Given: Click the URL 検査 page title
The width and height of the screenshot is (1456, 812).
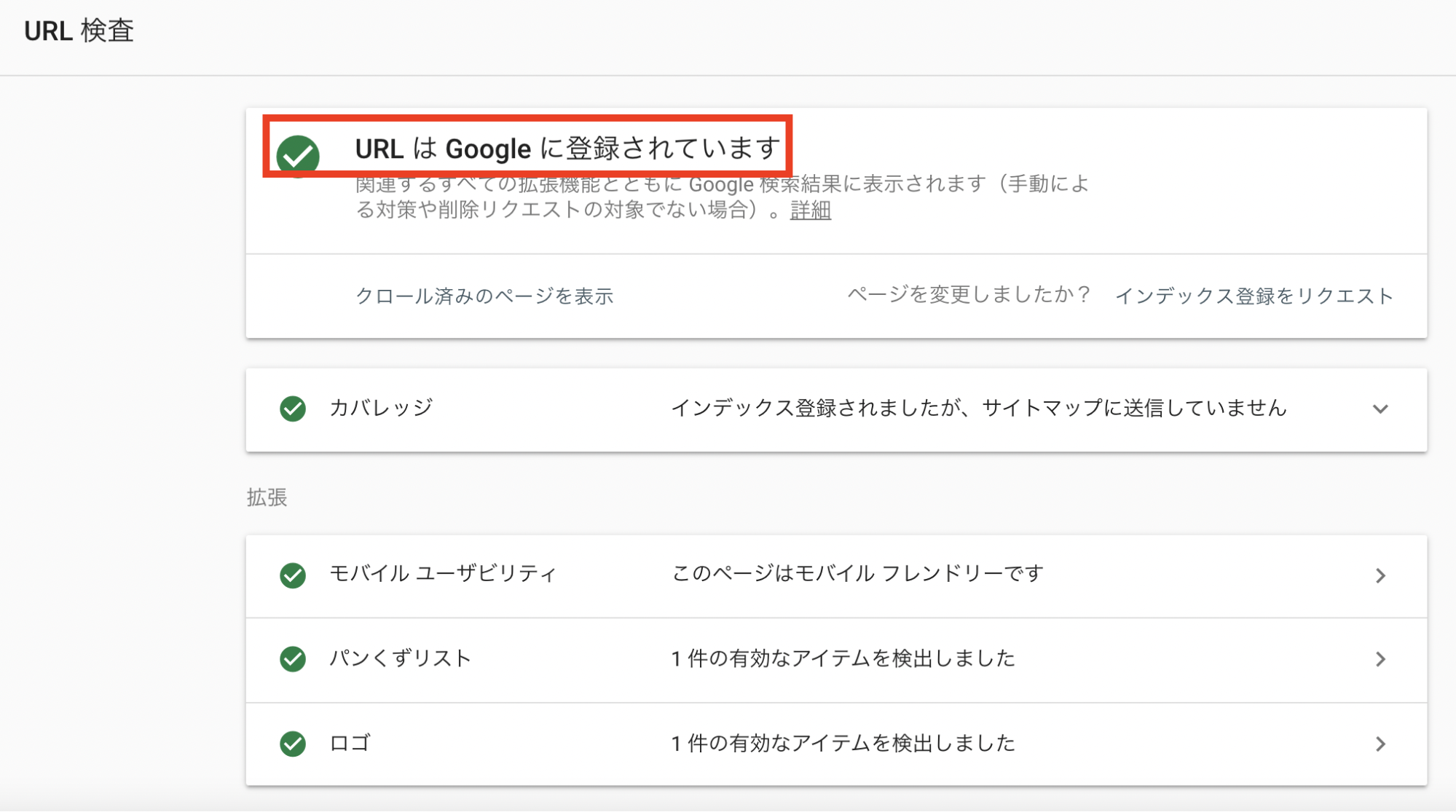Looking at the screenshot, I should (x=79, y=31).
